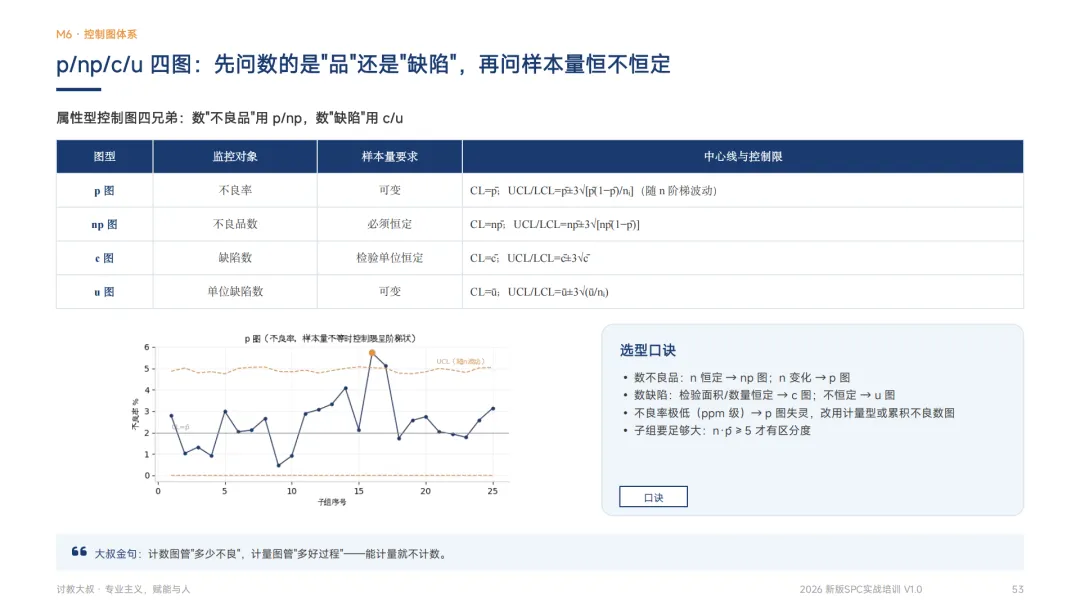
Task: Click the 不良率 % y-axis label
Action: tap(135, 415)
